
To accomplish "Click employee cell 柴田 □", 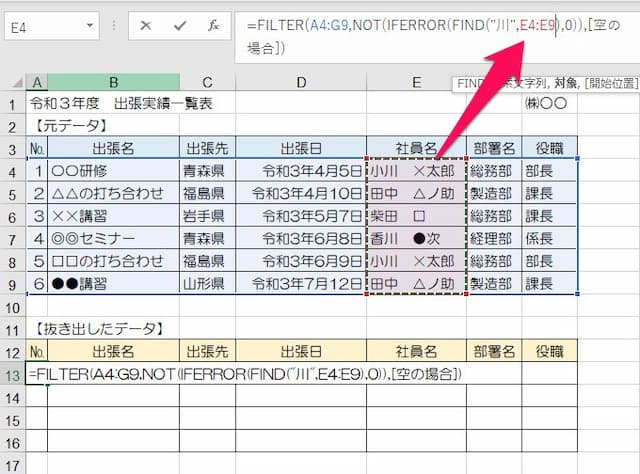I will [416, 216].
